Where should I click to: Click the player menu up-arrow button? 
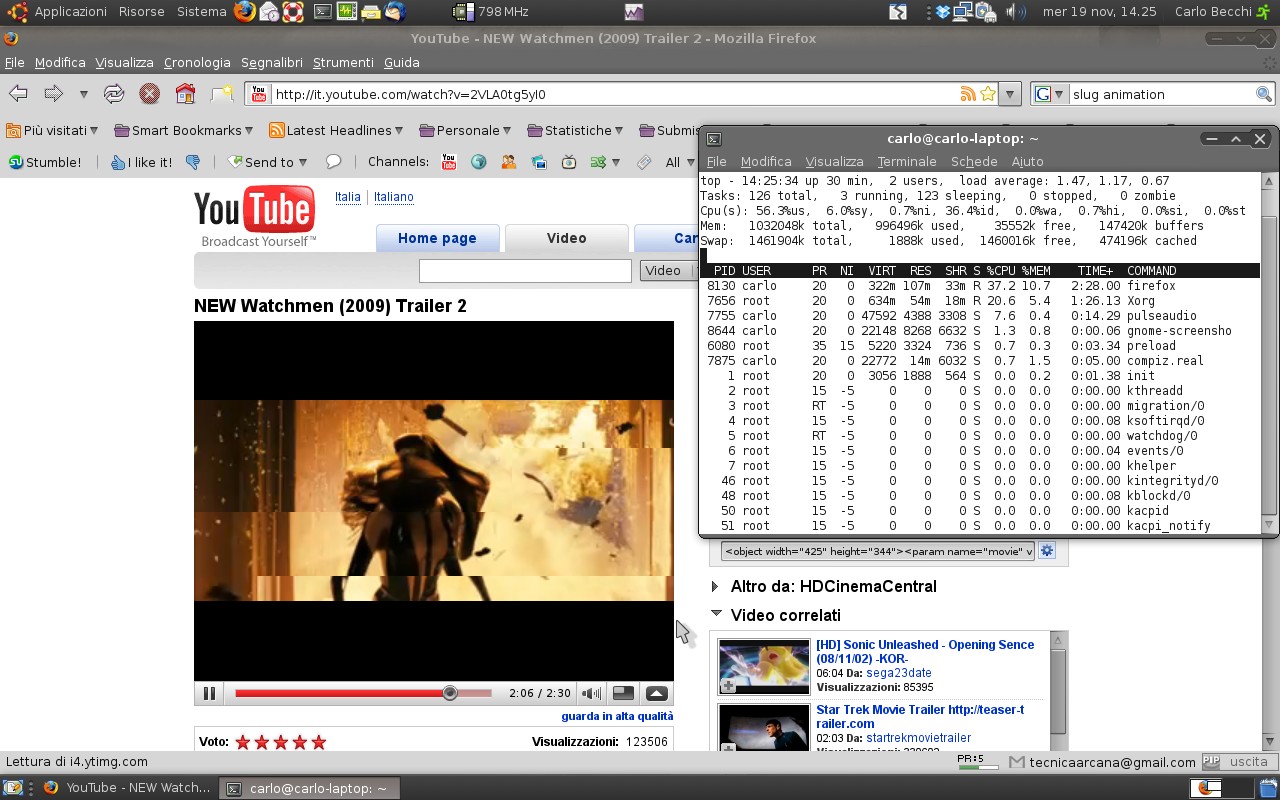point(657,693)
